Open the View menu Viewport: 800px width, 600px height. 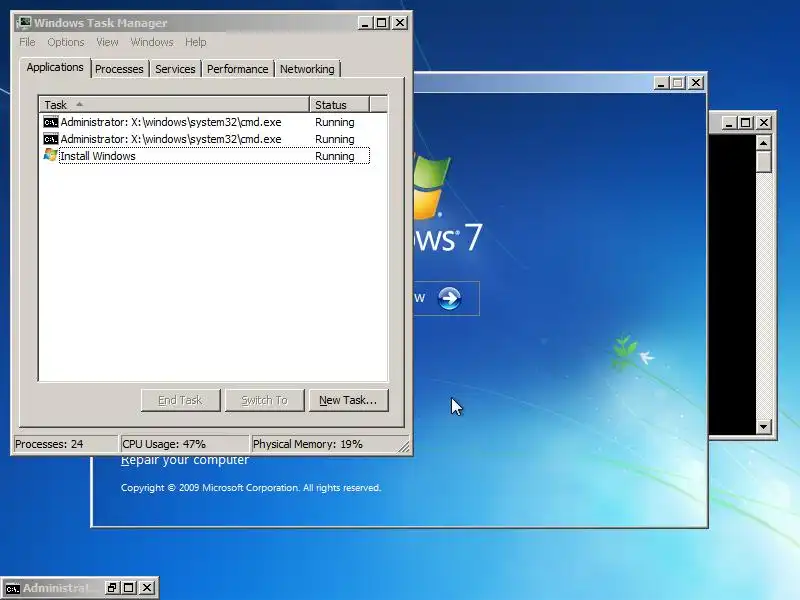click(107, 42)
